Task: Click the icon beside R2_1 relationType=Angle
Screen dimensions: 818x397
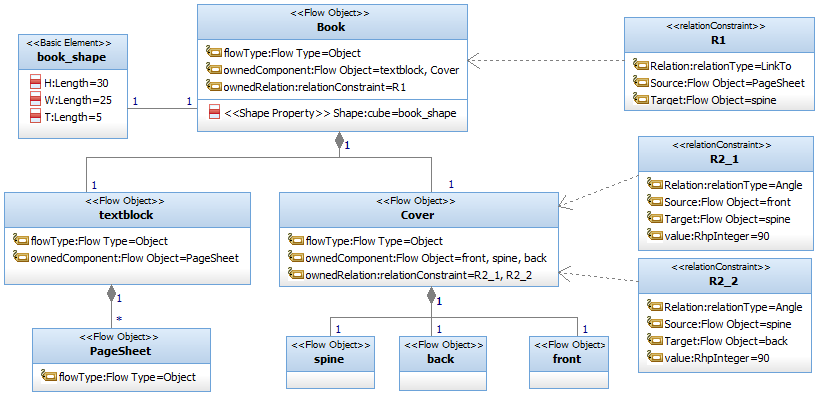Action: click(654, 184)
